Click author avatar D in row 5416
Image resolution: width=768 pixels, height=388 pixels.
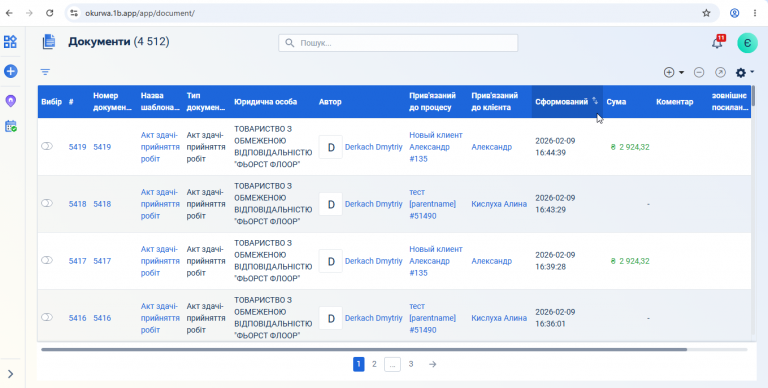[x=331, y=318]
